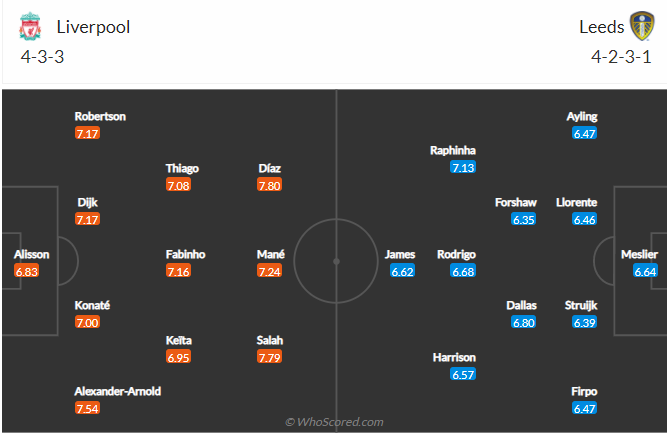This screenshot has width=667, height=433.
Task: Click Alexander-Arnold's 7.54 rating badge
Action: [x=87, y=408]
